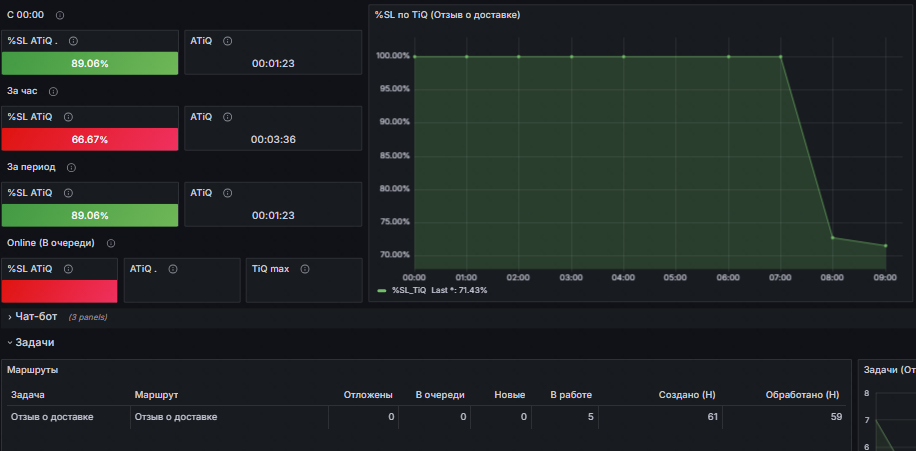Screen dimensions: 916x451
Task: Click red 66.67% hourly %SL ATiQ gauge
Action: pyautogui.click(x=90, y=140)
